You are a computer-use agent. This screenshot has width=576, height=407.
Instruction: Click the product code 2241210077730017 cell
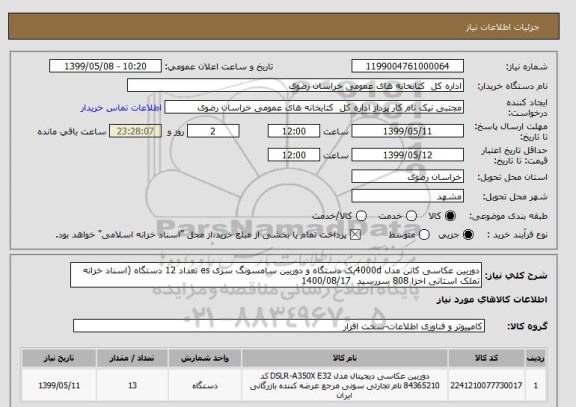coord(486,386)
